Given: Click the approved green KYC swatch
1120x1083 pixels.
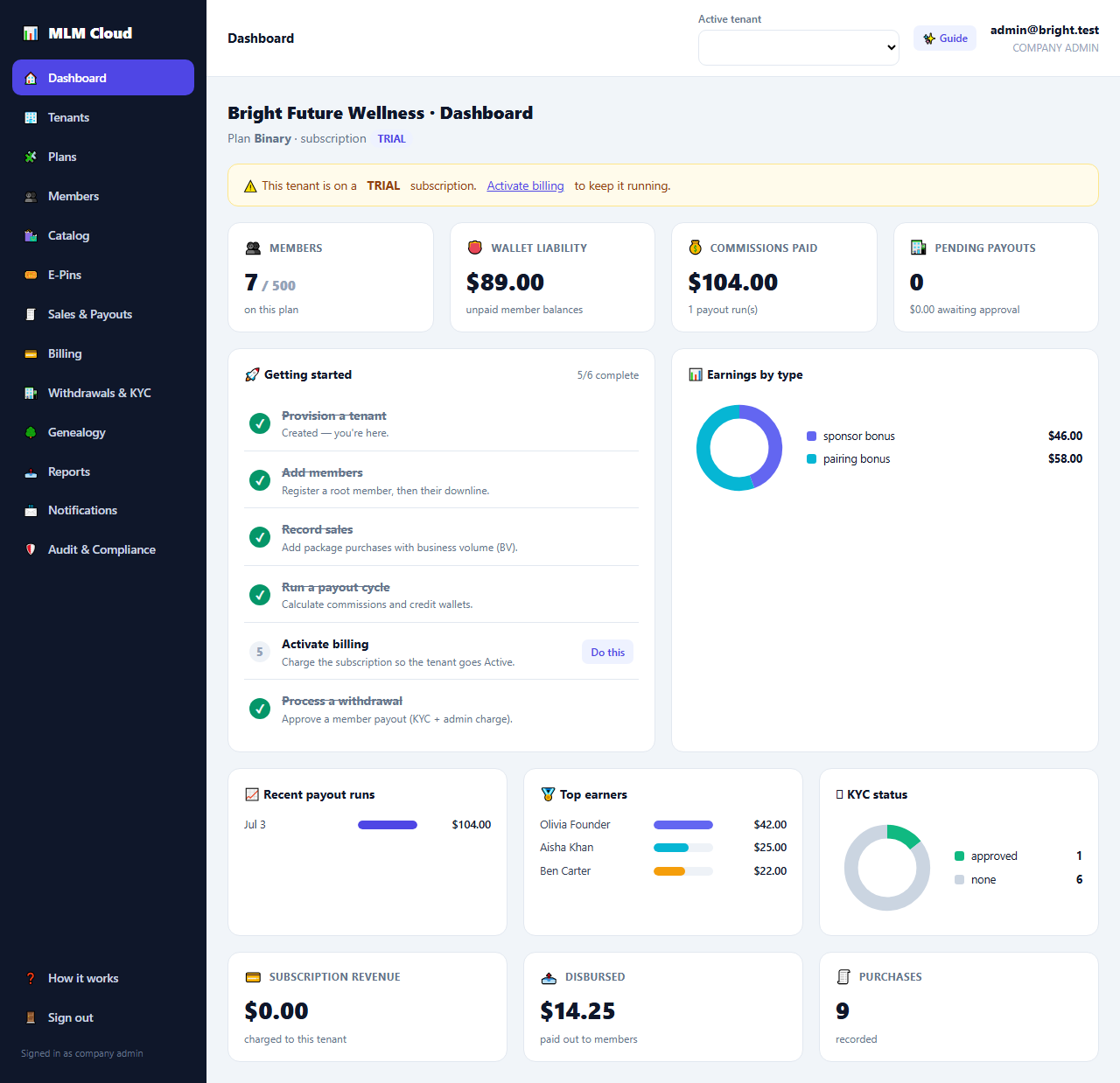Looking at the screenshot, I should pos(959,856).
